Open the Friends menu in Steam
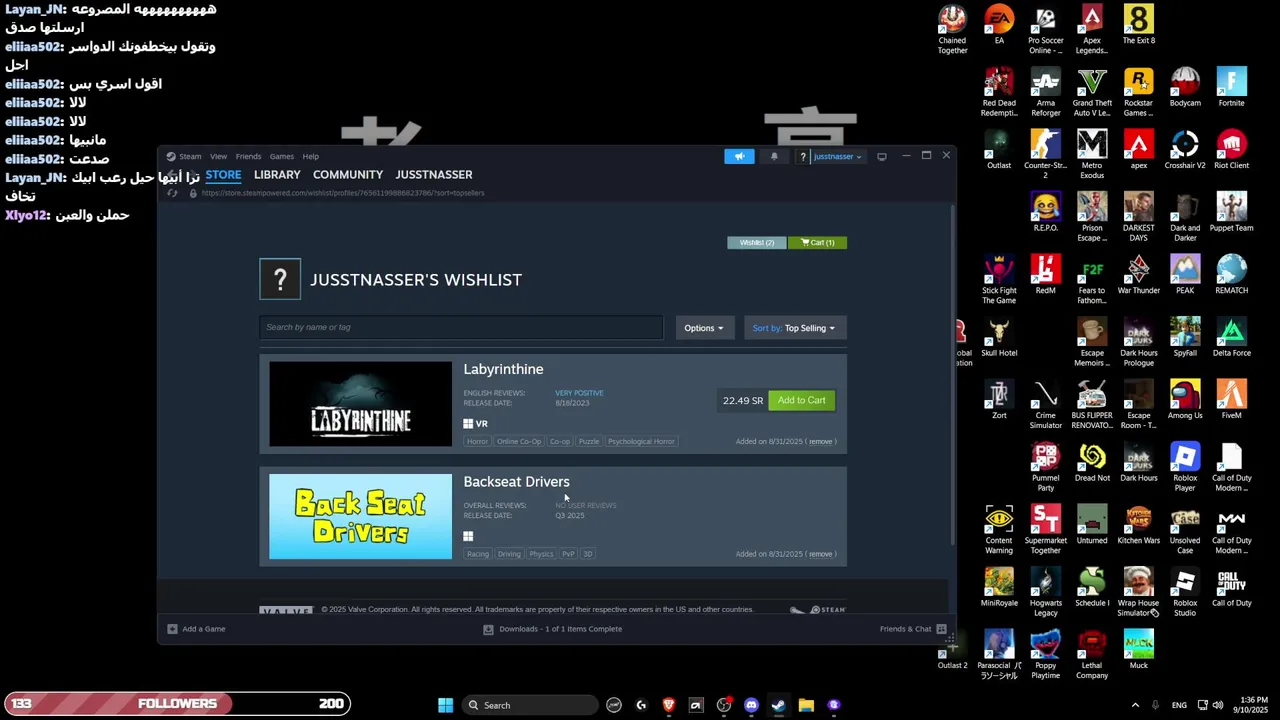The height and width of the screenshot is (720, 1280). pos(248,156)
